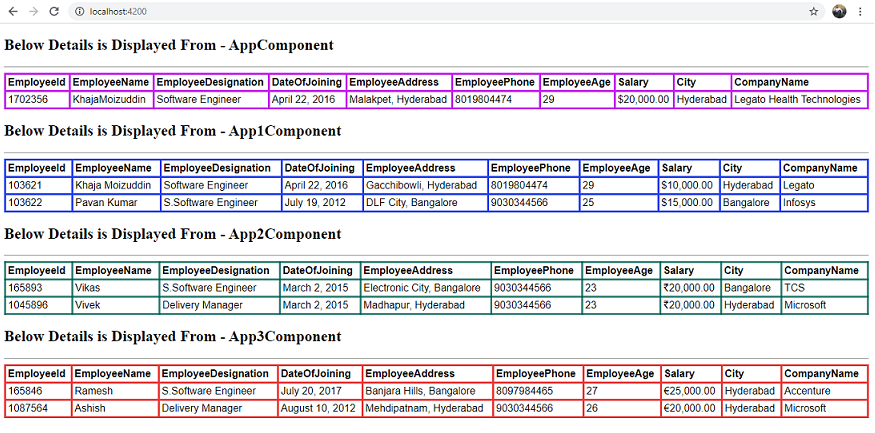875x433 pixels.
Task: Click the name Vikas
Action: 88,288
